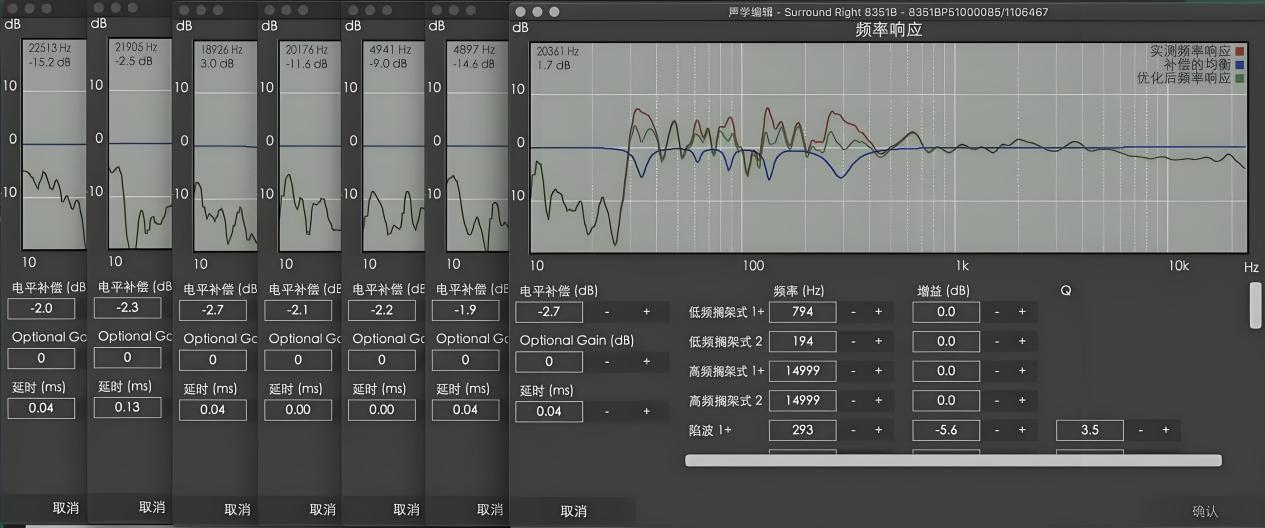Click 取消 in the window showing 4941 Hz
This screenshot has height=528, width=1265.
click(x=406, y=509)
